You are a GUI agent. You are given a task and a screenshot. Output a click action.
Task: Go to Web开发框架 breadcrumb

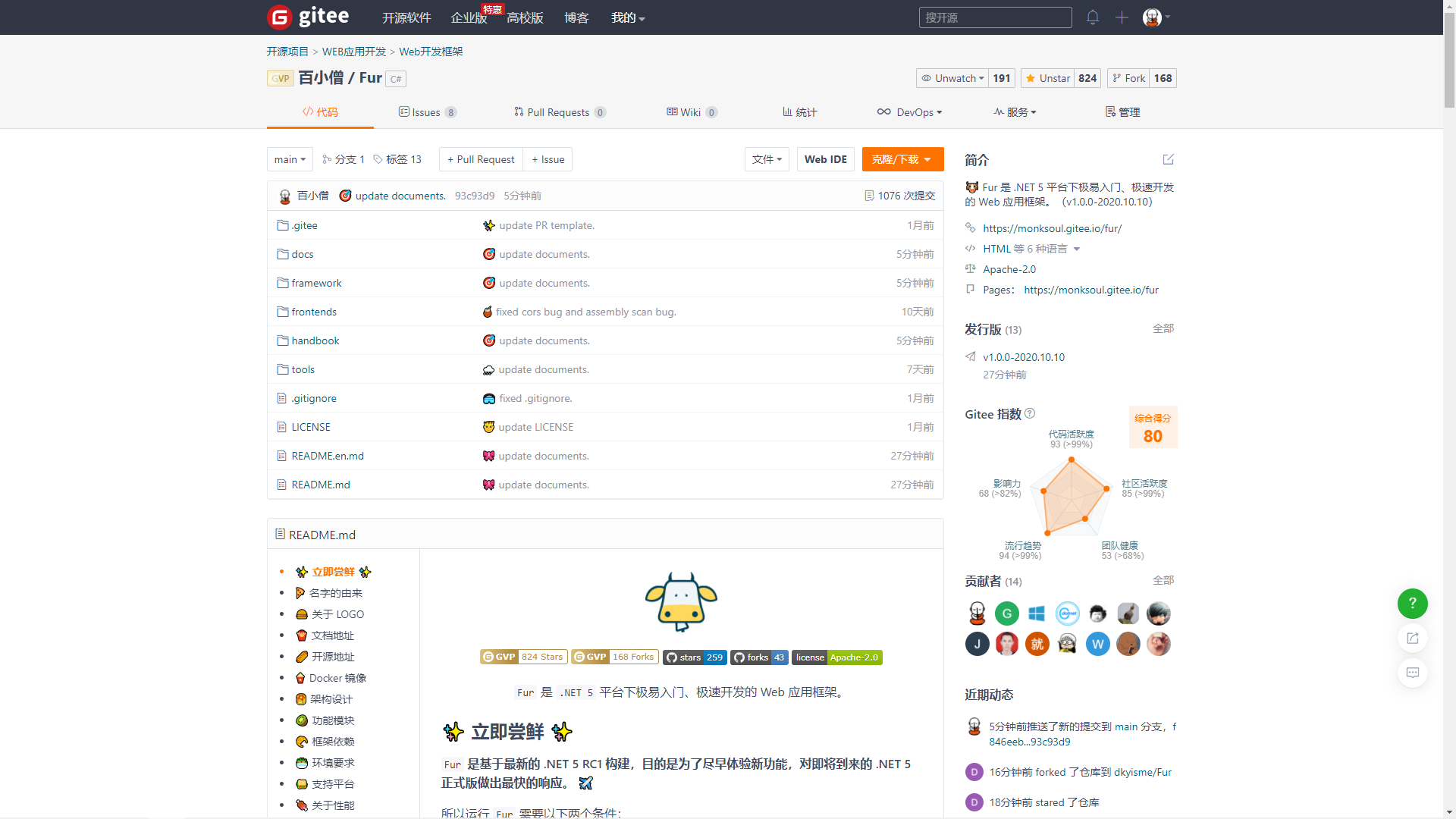tap(431, 52)
